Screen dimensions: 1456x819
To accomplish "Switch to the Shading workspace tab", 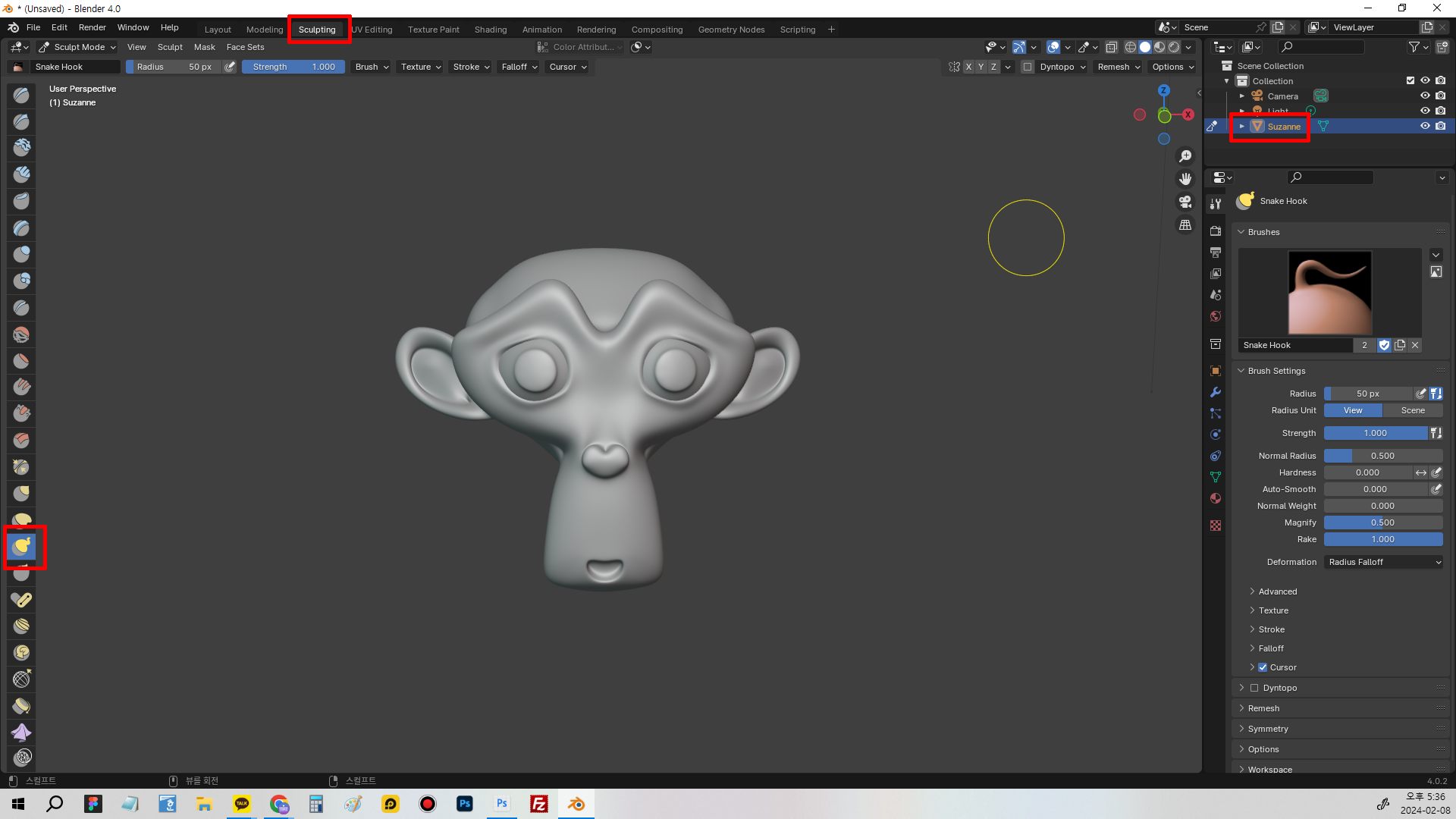I will point(490,30).
